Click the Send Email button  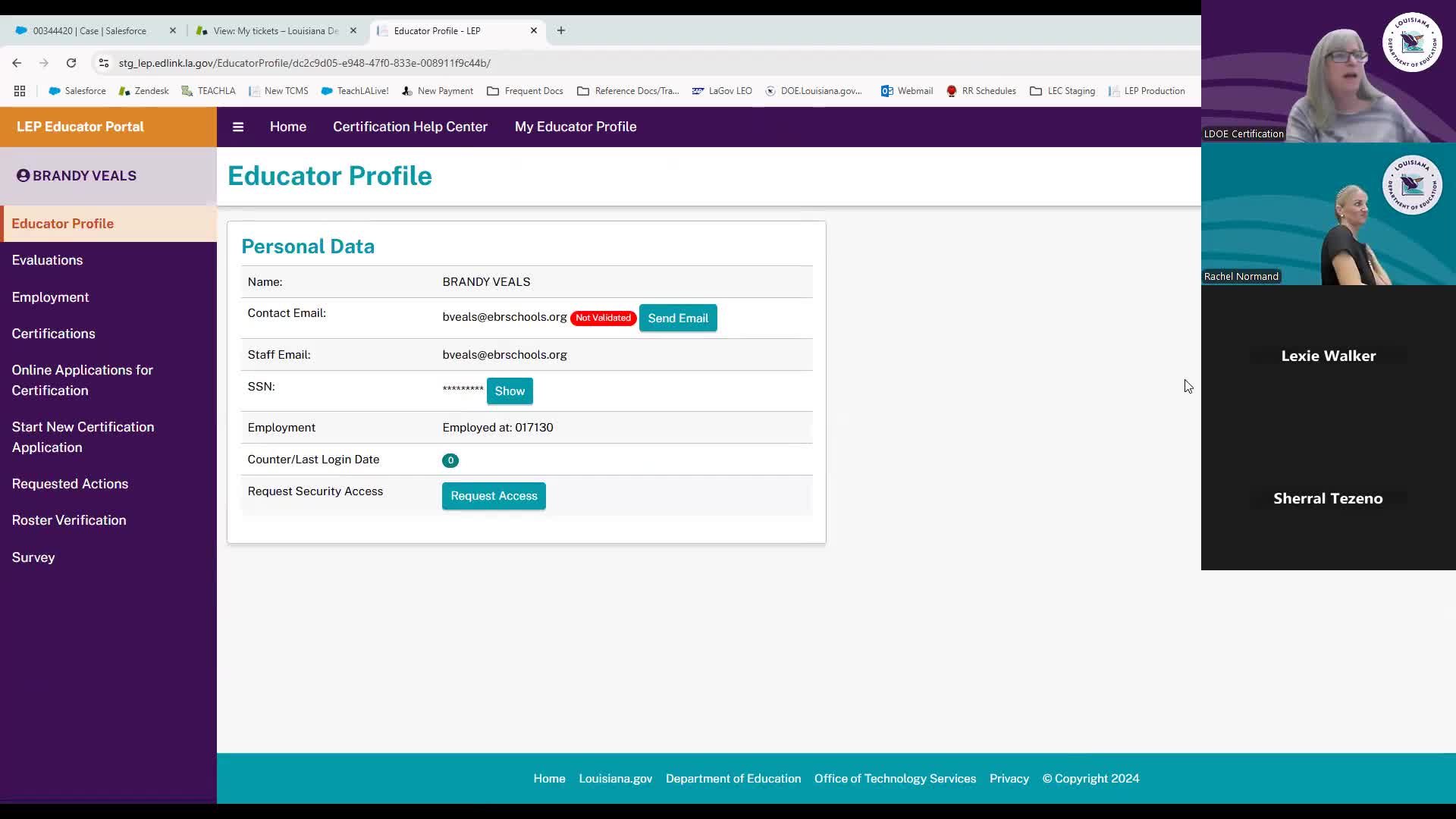pos(677,318)
